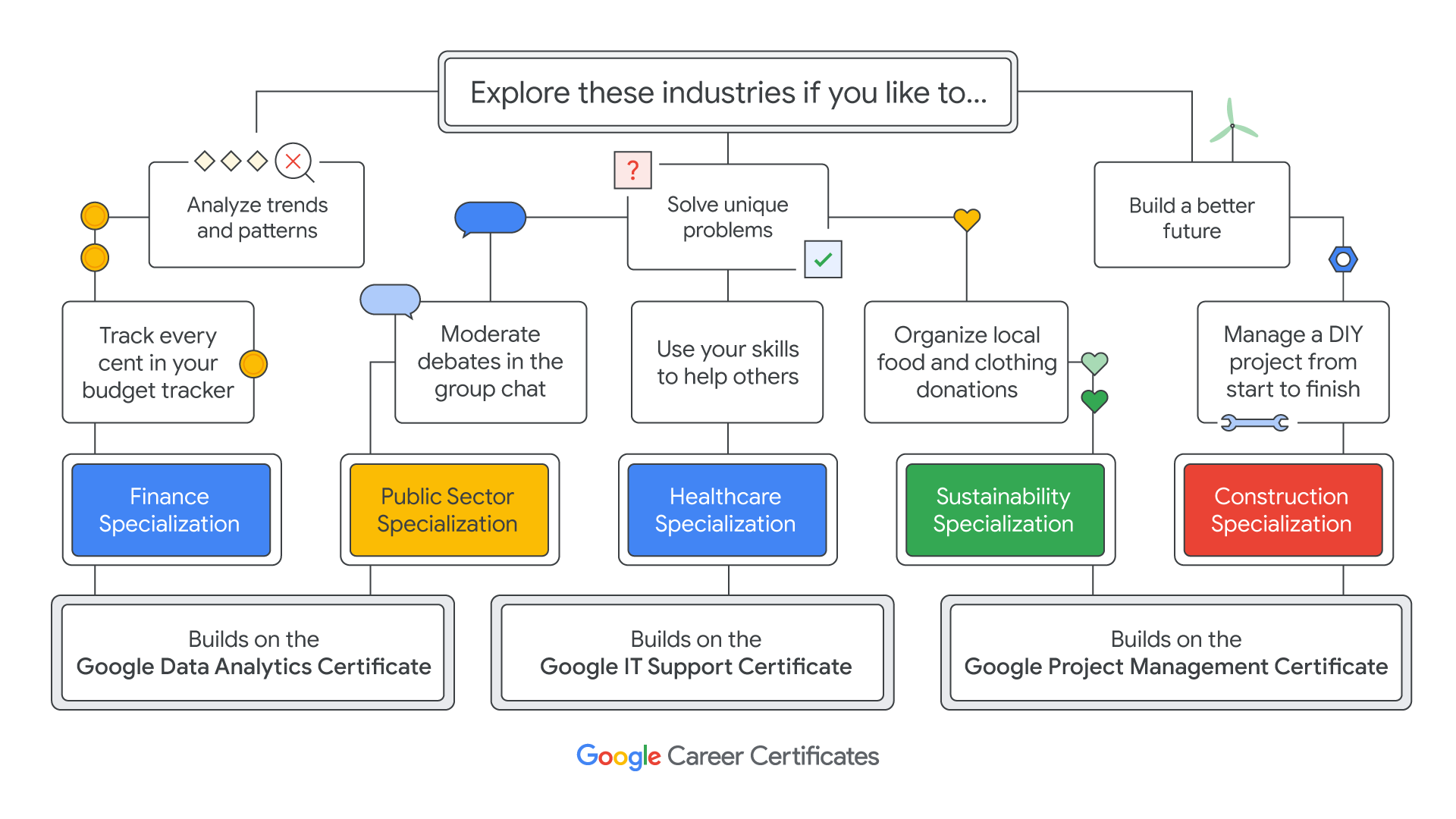1456x819 pixels.
Task: Select the wrench icon under DIY project box
Action: click(1256, 422)
